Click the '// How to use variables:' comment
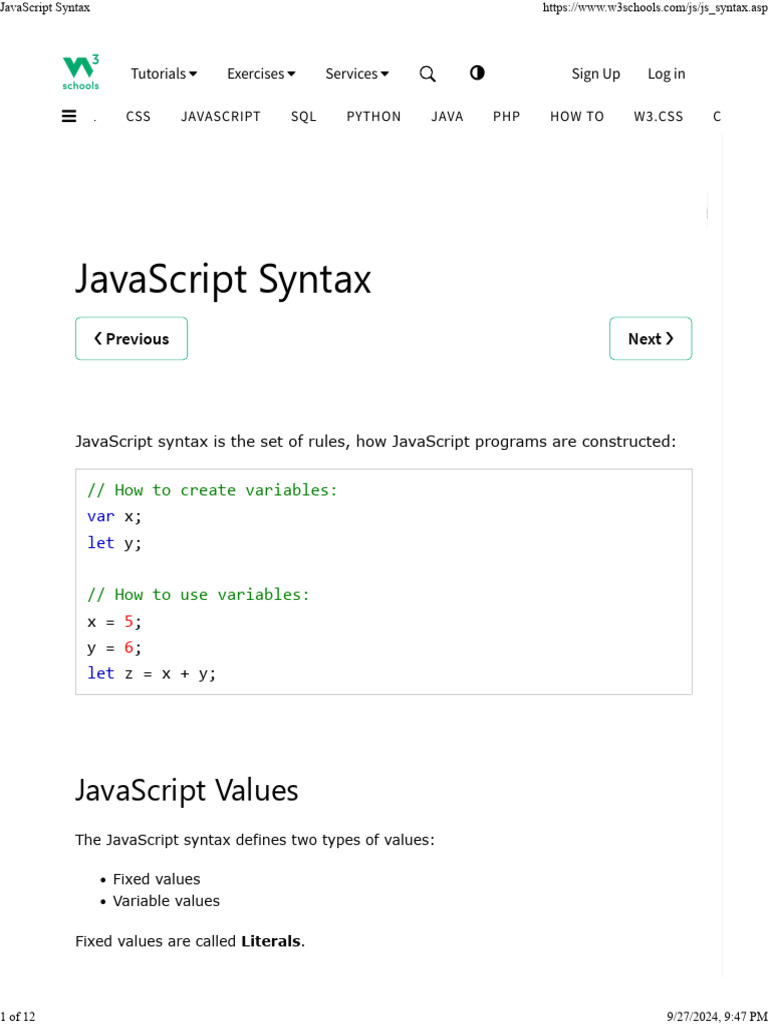This screenshot has width=768, height=1024. click(199, 594)
